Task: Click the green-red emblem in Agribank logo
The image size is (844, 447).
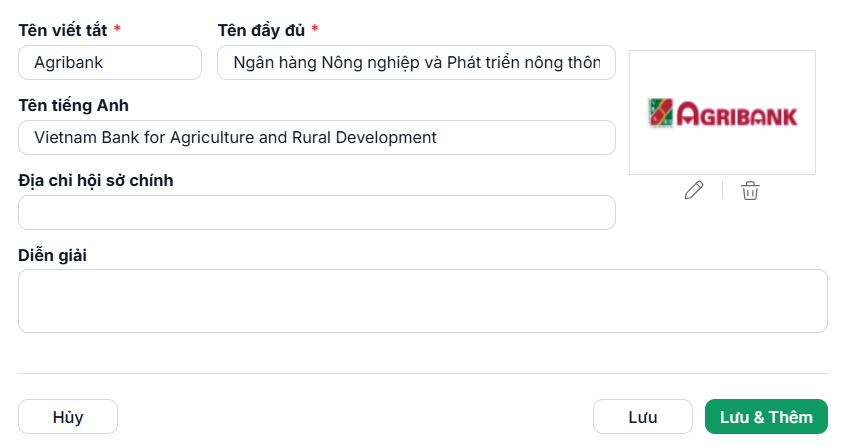Action: tap(660, 113)
